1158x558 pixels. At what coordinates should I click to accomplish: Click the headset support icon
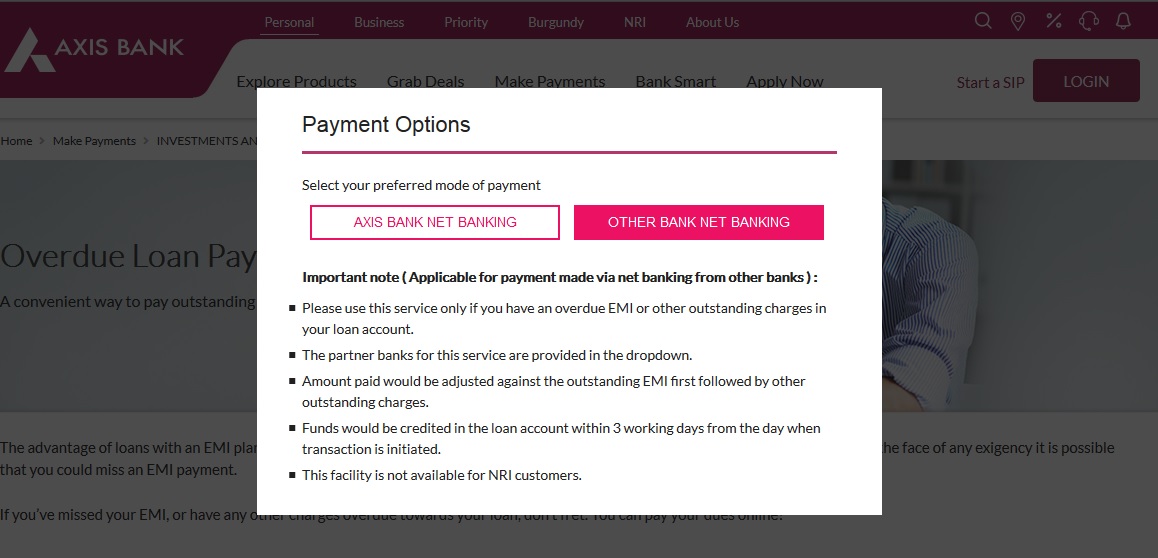pyautogui.click(x=1089, y=21)
